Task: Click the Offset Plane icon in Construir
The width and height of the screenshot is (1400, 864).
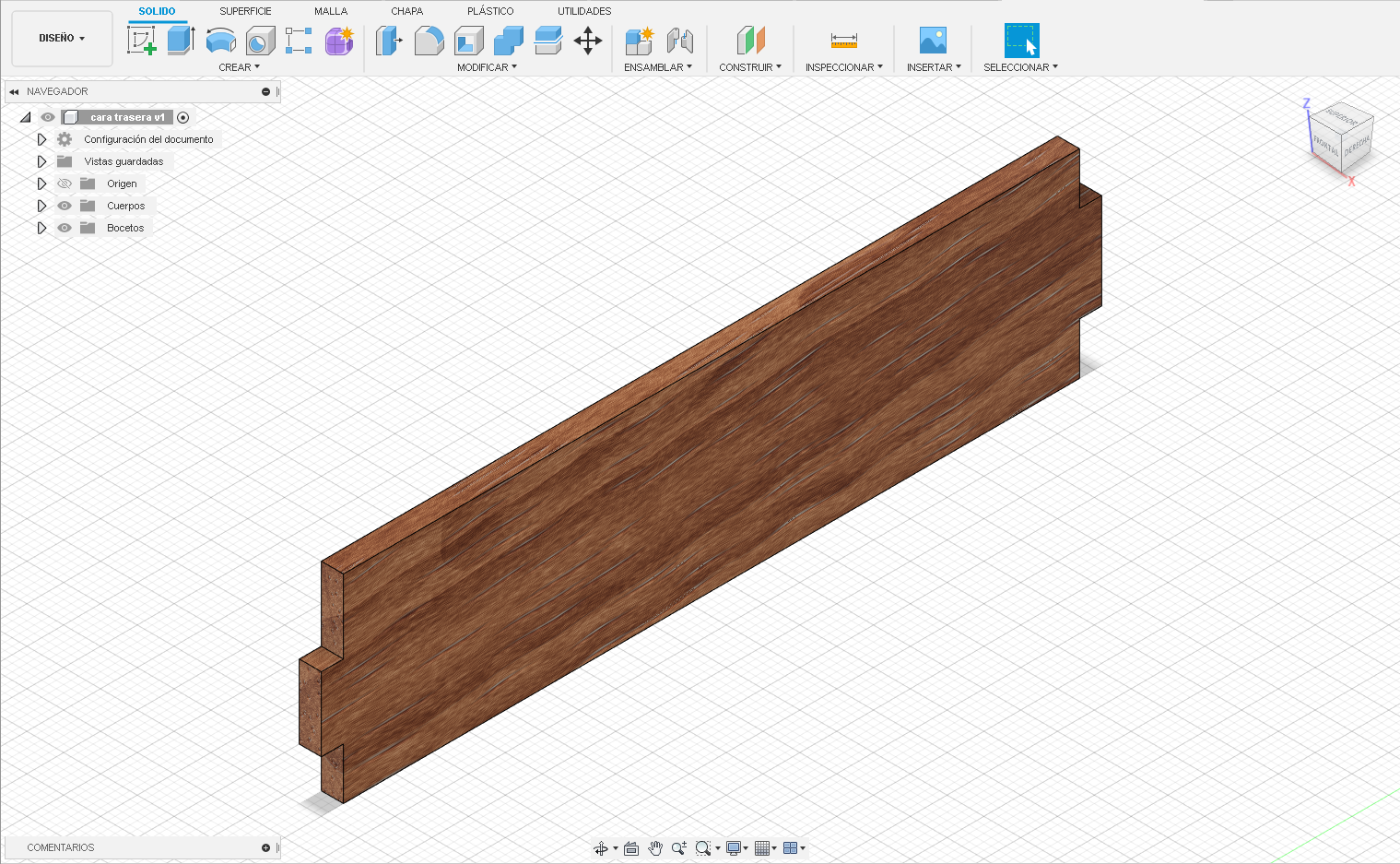Action: (x=751, y=41)
